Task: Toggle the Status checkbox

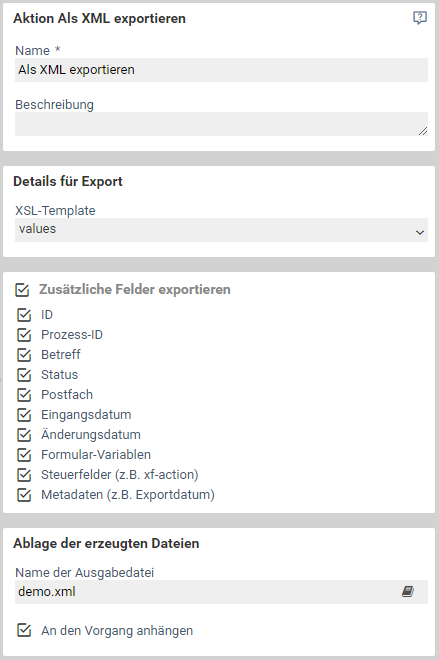Action: click(24, 375)
